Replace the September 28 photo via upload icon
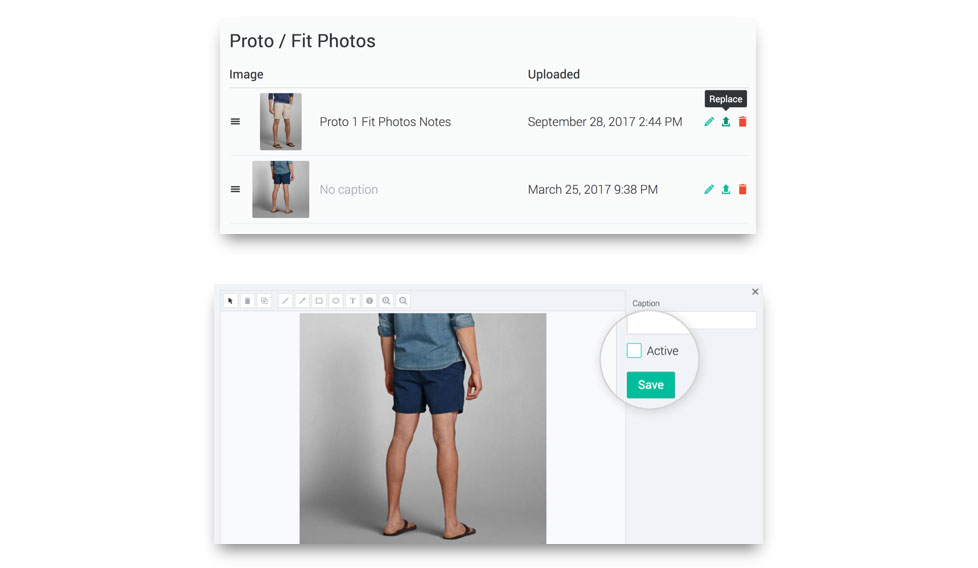This screenshot has width=978, height=568. (x=725, y=122)
